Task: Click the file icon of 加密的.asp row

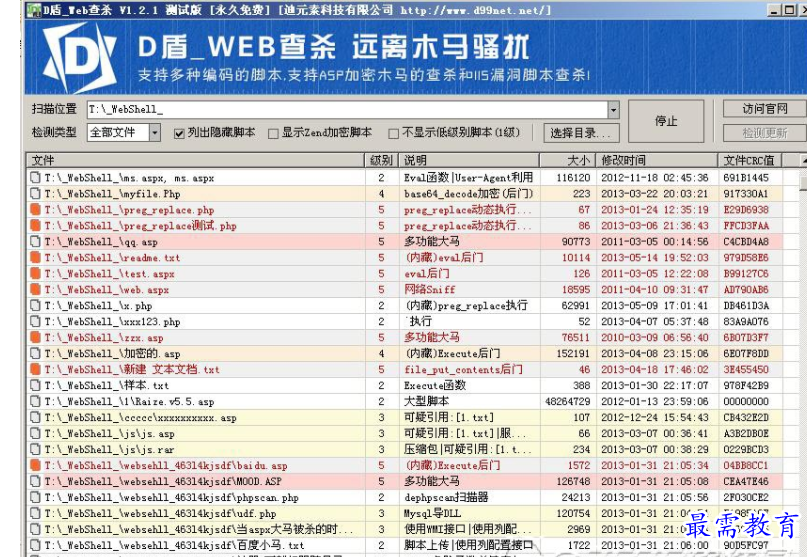Action: 35,353
